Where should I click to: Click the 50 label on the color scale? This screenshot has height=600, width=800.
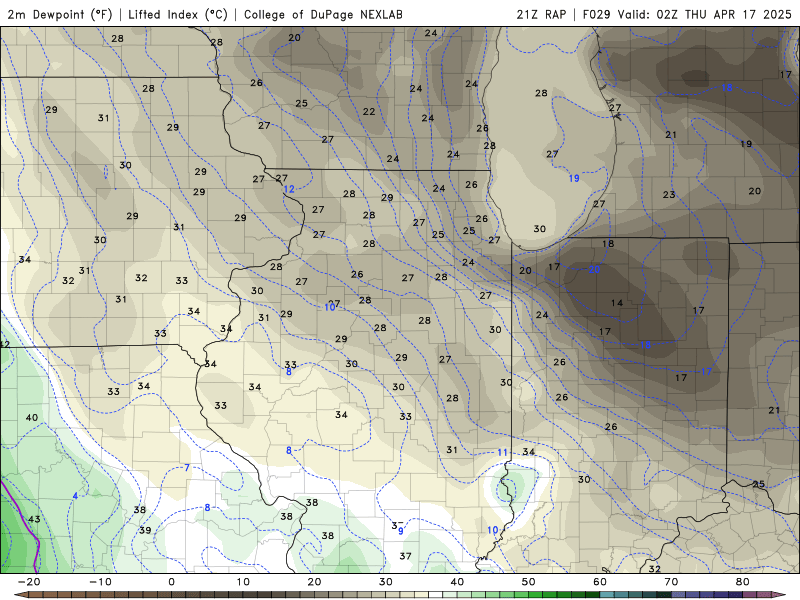click(x=529, y=582)
